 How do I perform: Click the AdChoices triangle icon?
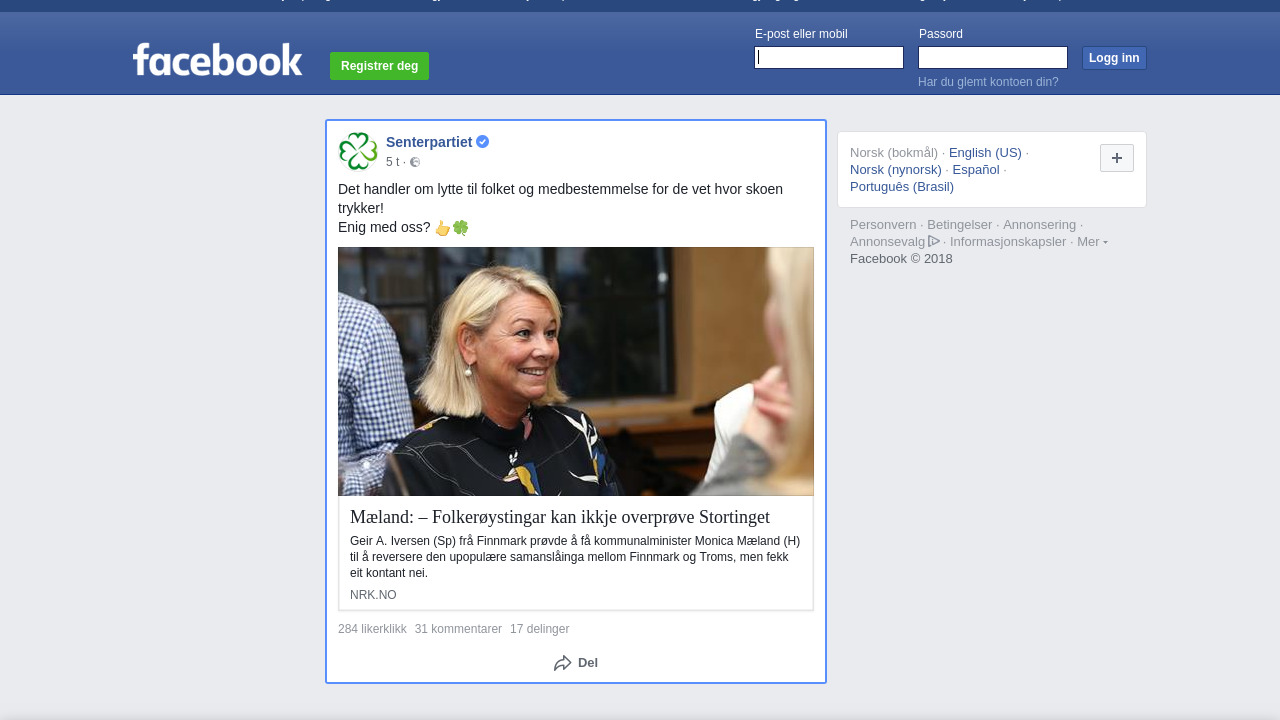[934, 241]
